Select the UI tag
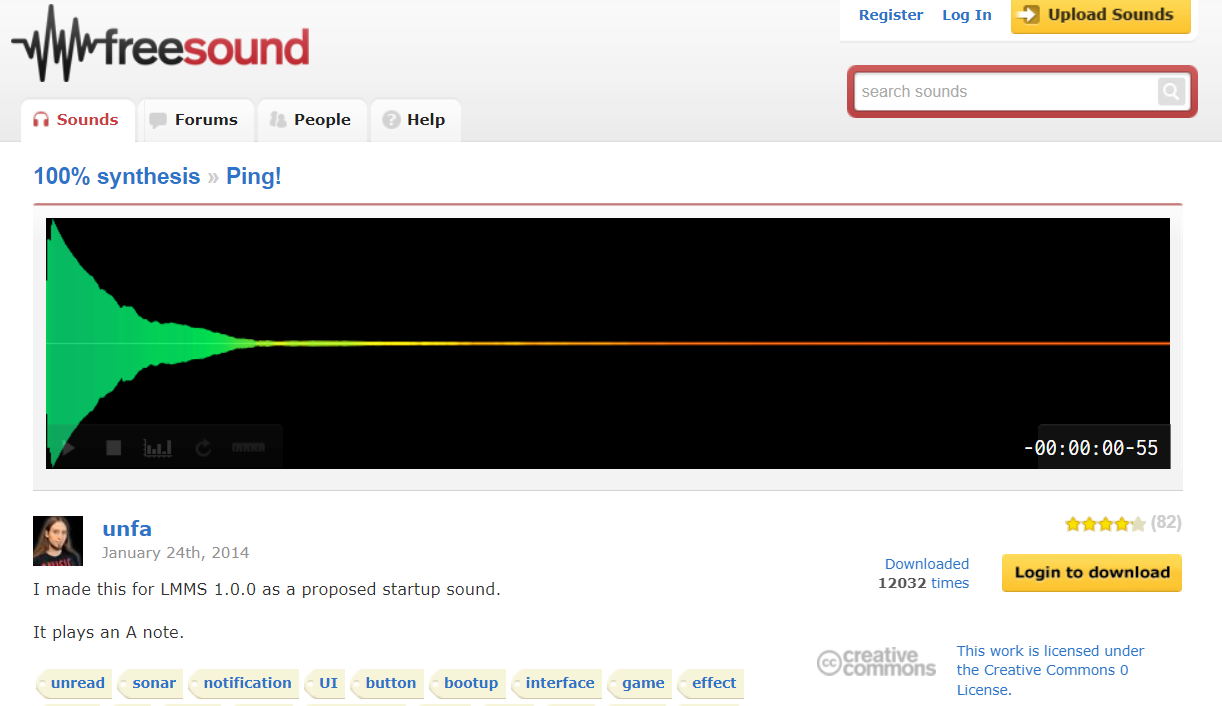The height and width of the screenshot is (706, 1222). point(327,684)
